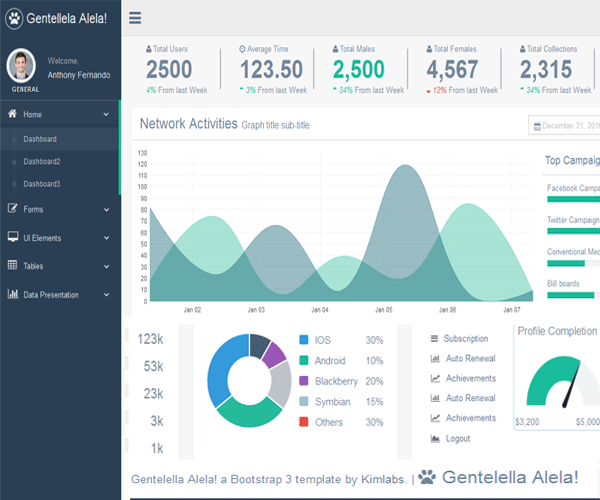Click the Logout area chart icon
Viewport: 600px width, 500px height.
pyautogui.click(x=435, y=438)
